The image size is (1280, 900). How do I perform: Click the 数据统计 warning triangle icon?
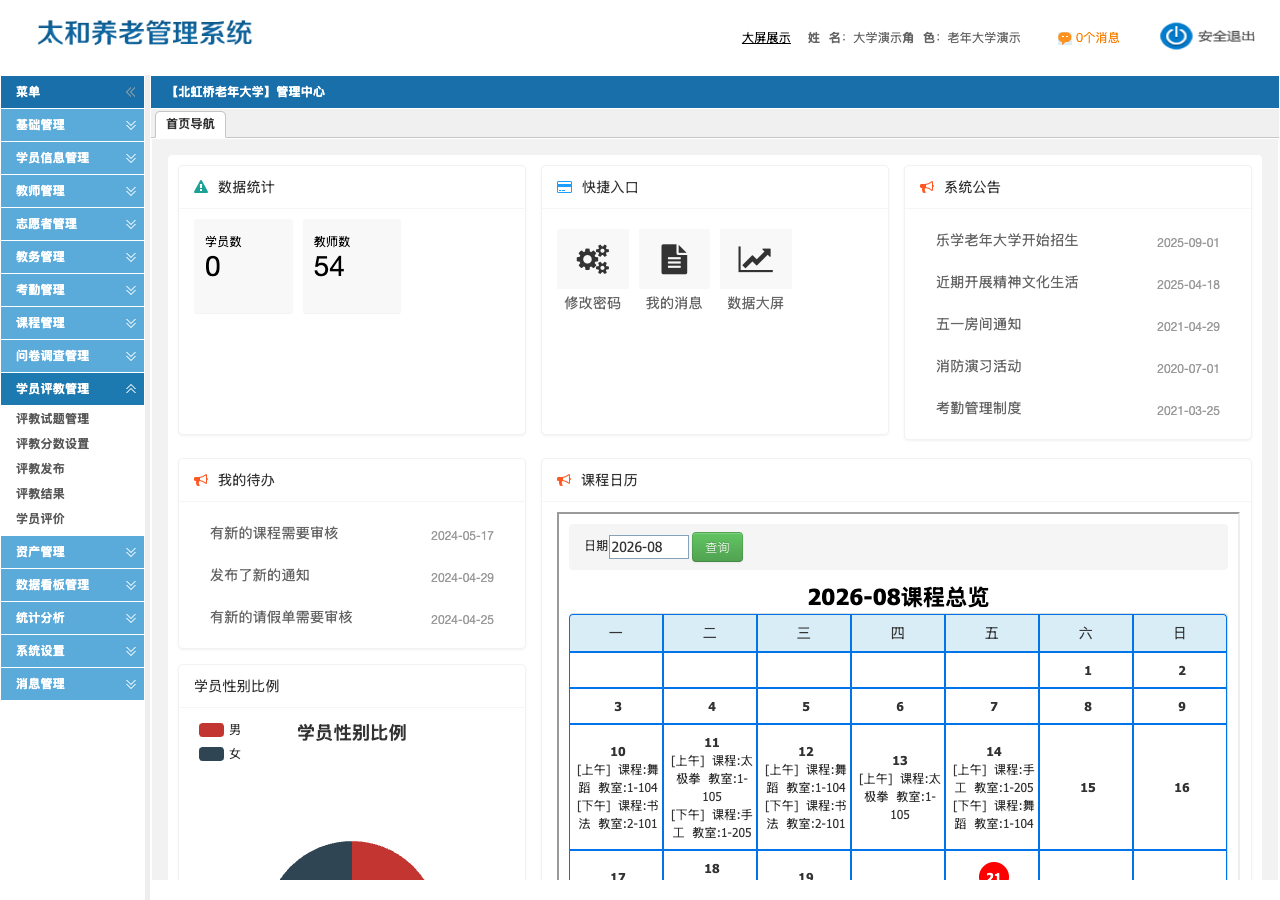[x=201, y=187]
